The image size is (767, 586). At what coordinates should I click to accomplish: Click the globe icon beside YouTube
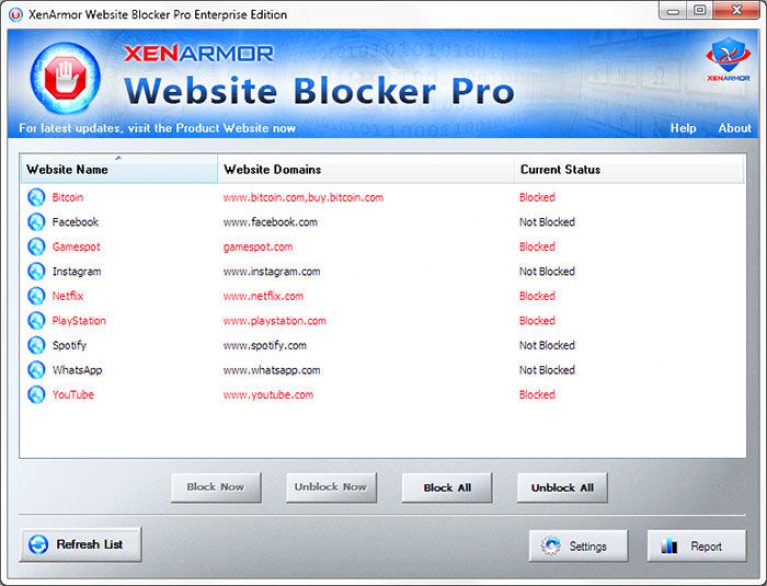(36, 395)
